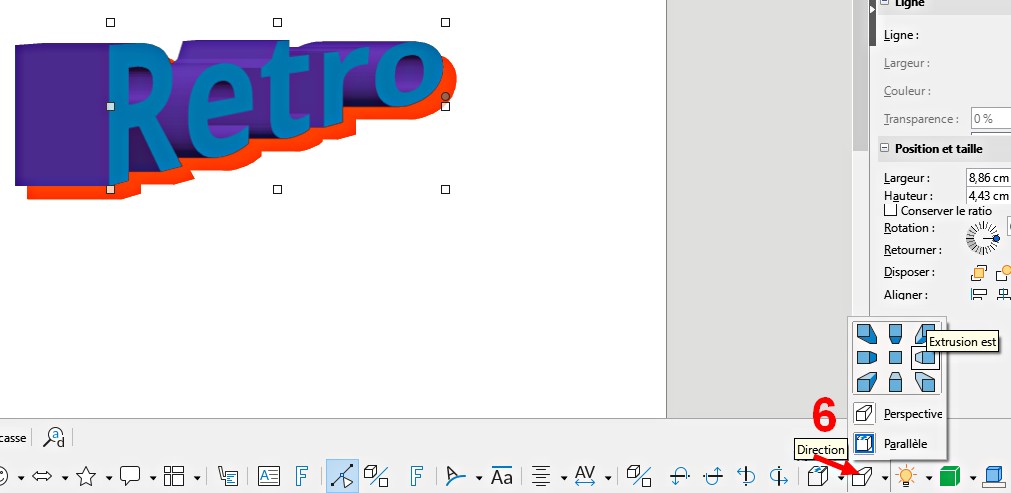
Task: Open 3D surface dropdown arrow
Action: tap(973, 478)
